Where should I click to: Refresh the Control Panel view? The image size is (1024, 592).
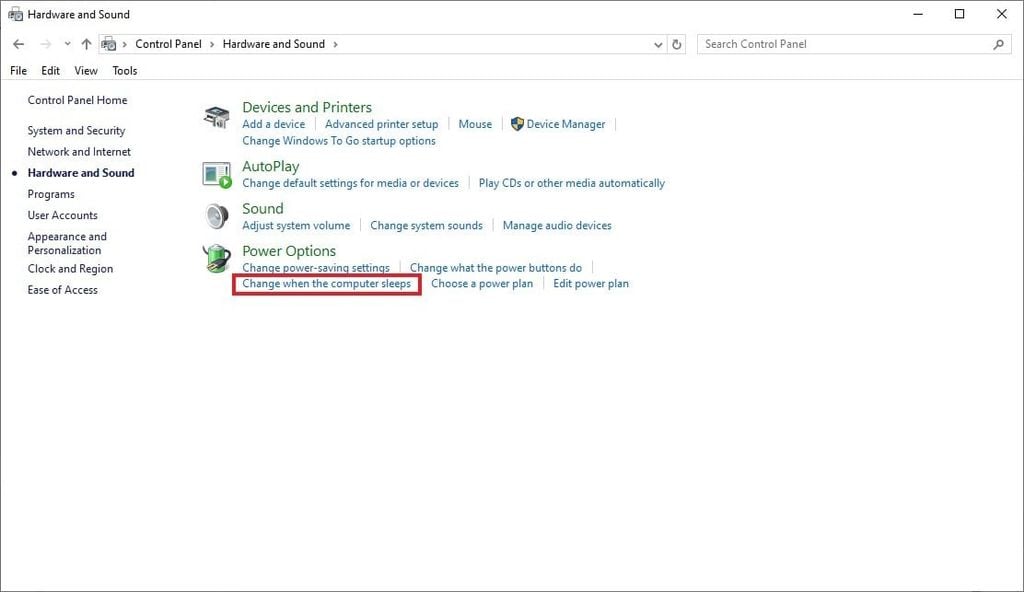pyautogui.click(x=677, y=44)
